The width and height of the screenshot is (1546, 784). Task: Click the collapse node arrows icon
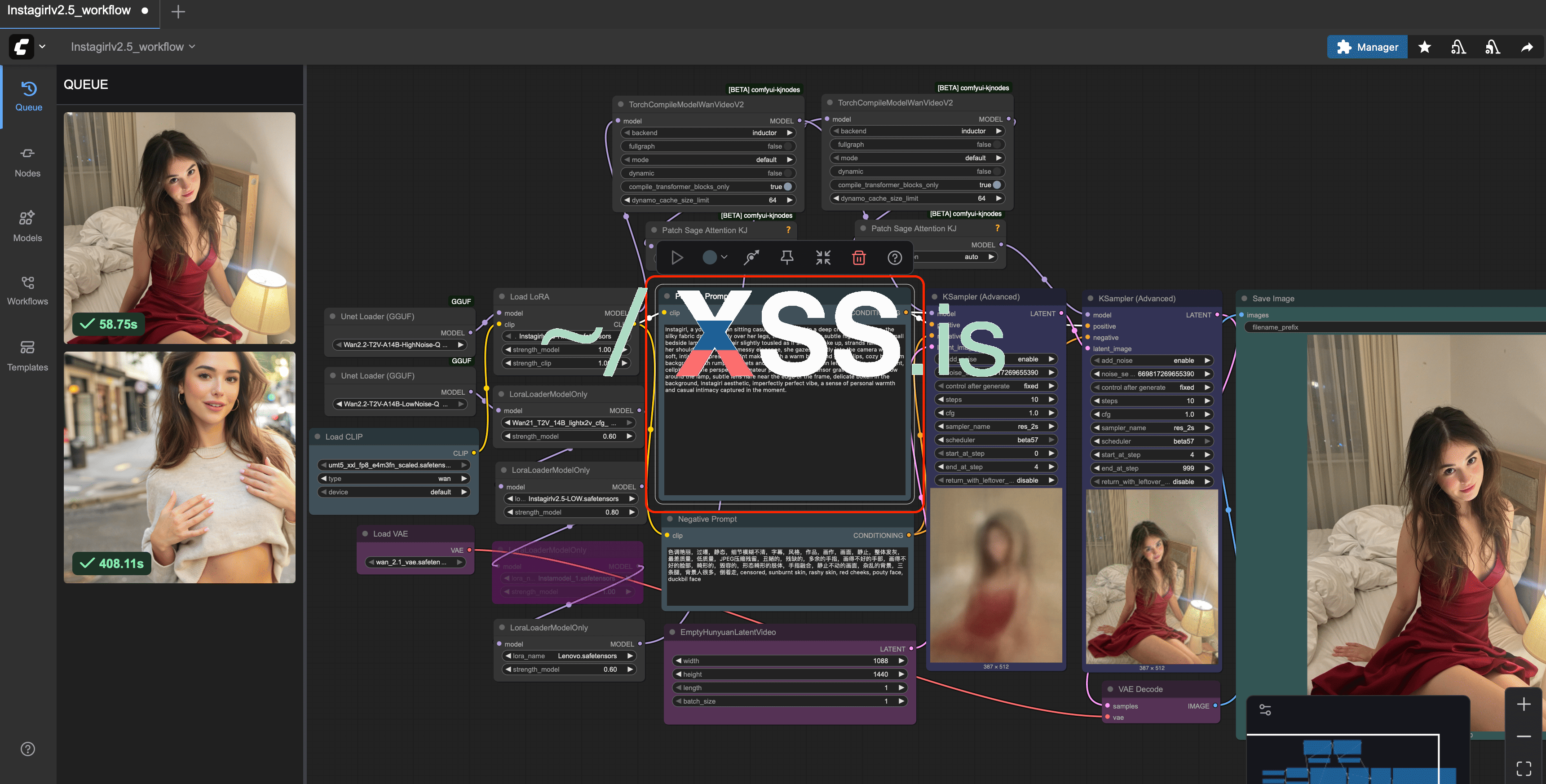(x=823, y=258)
